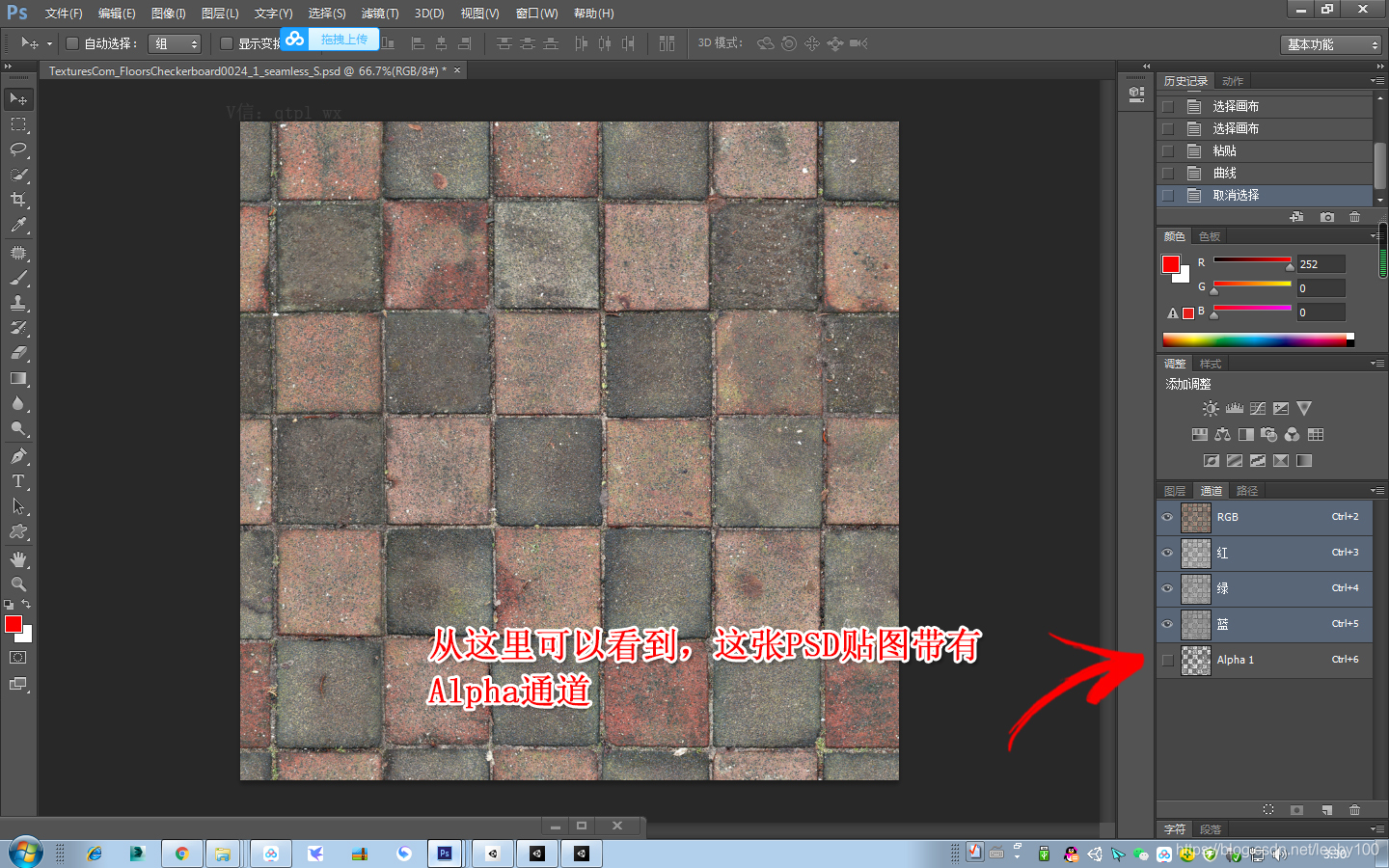Select the Eraser tool

pyautogui.click(x=18, y=353)
